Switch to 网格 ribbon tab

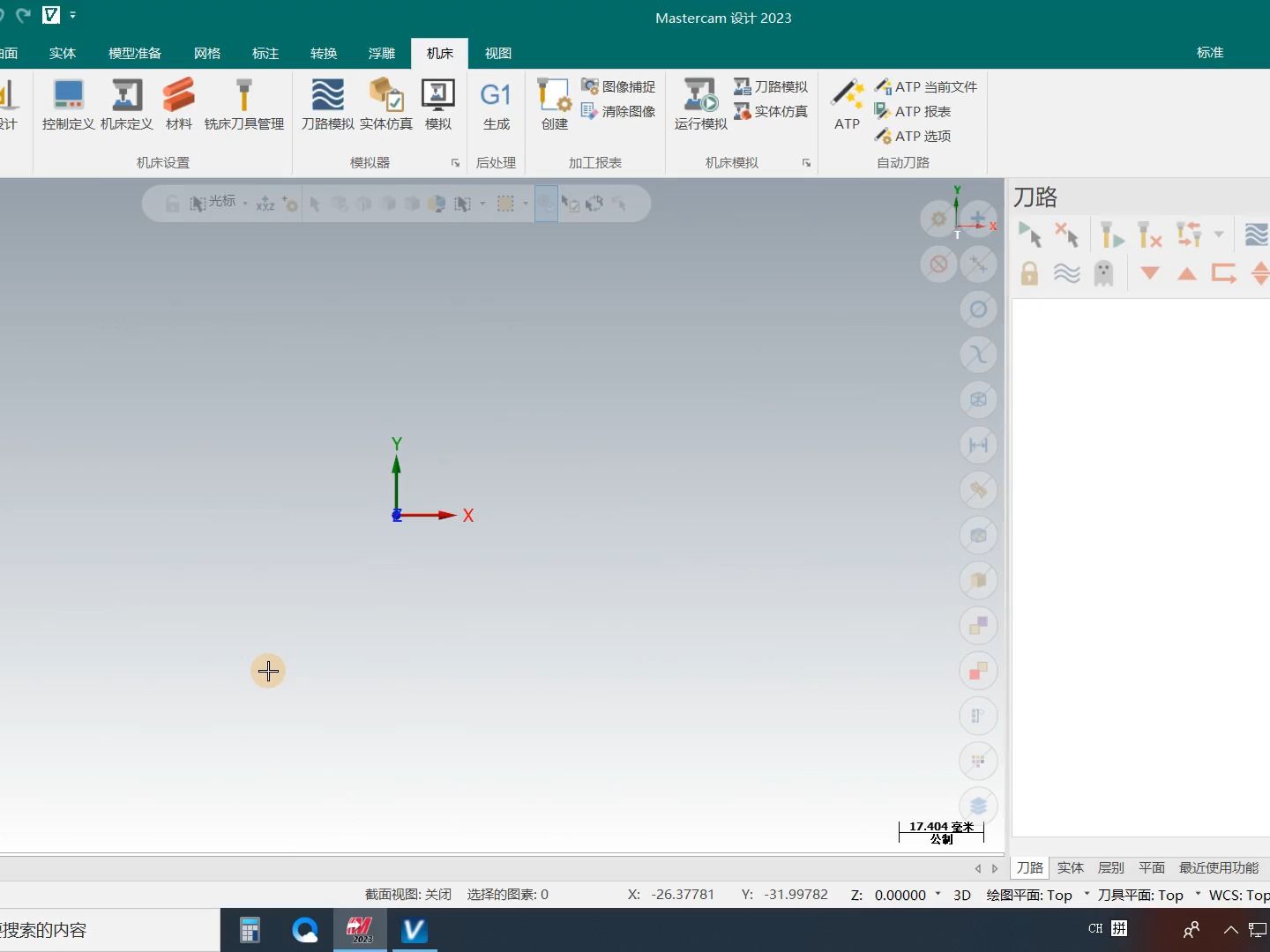207,54
